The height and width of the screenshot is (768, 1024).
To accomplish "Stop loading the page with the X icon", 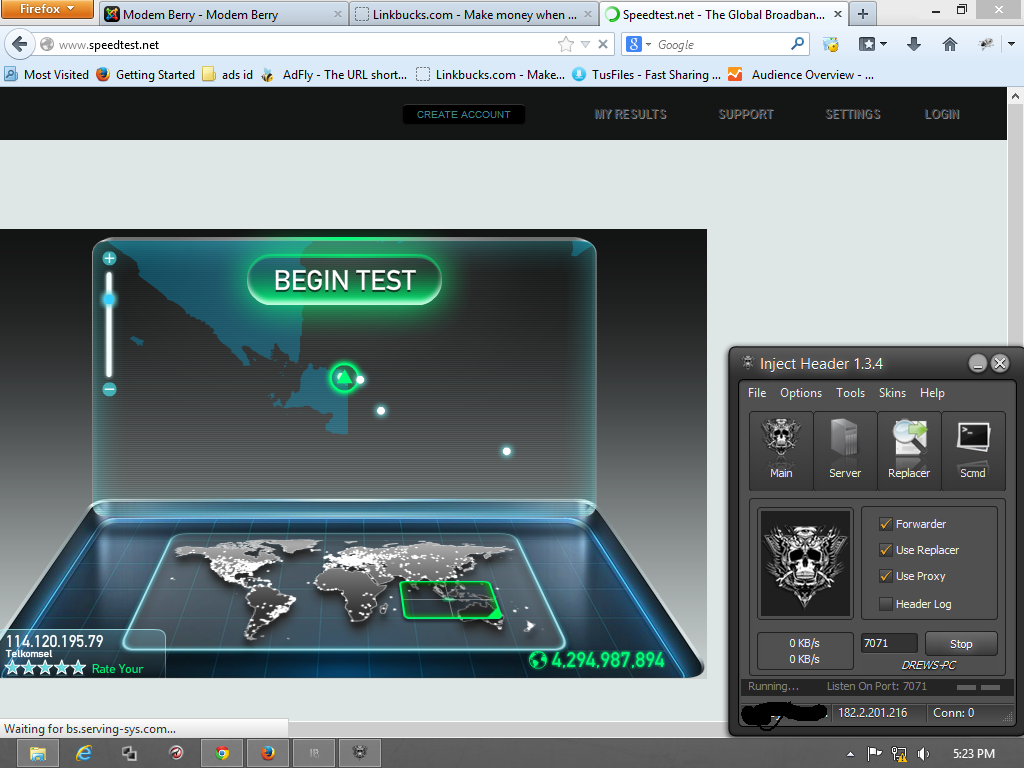I will click(603, 44).
